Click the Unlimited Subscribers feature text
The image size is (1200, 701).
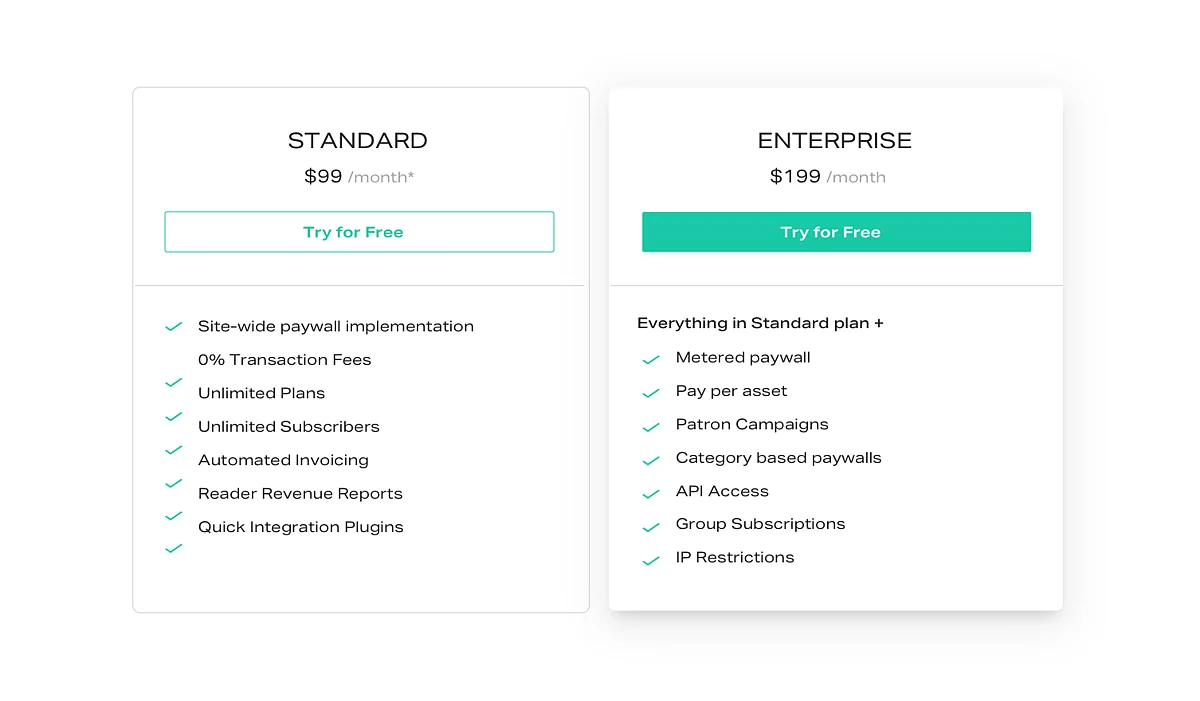pos(289,427)
